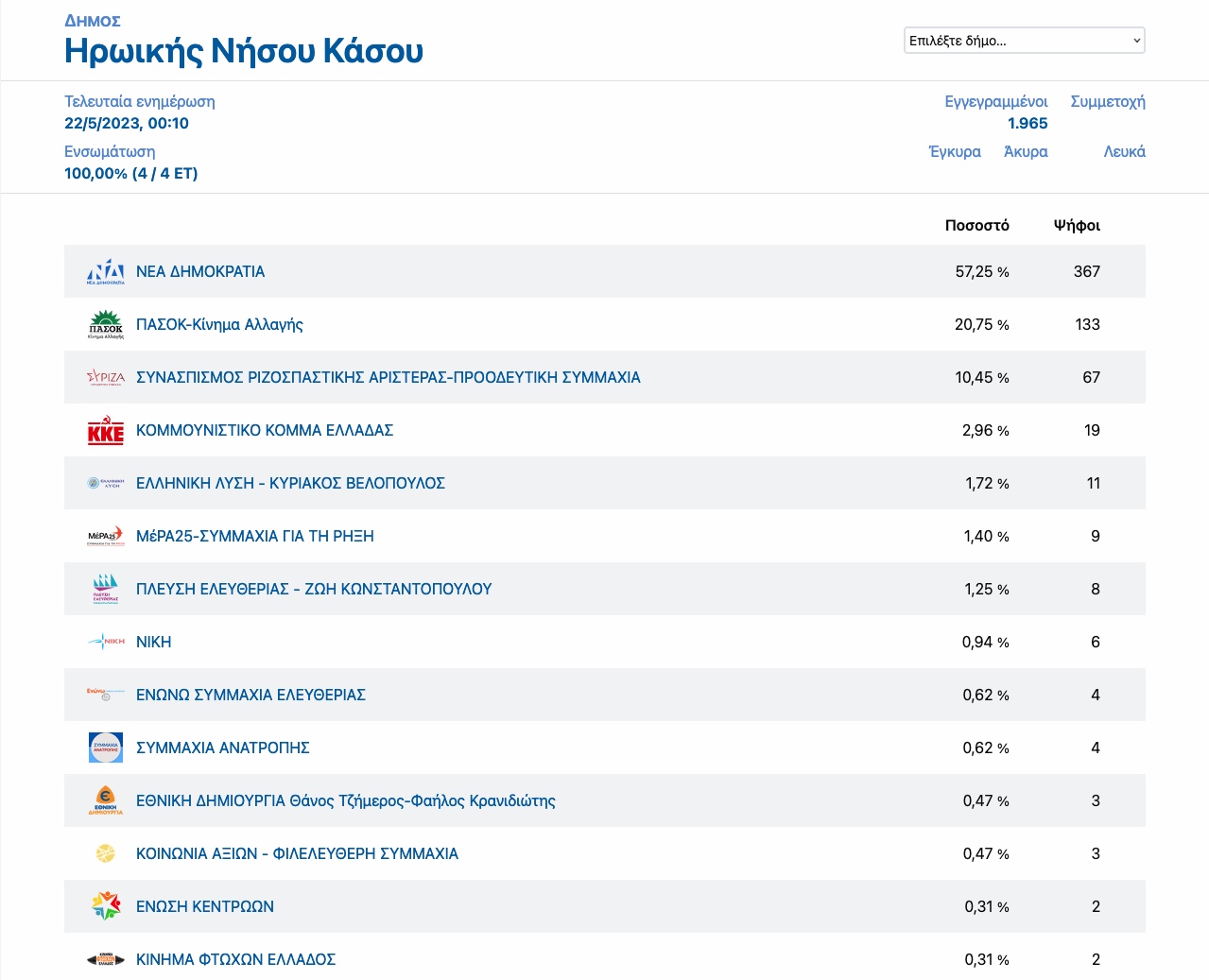Screen dimensions: 1209x980
Task: Click the ΠΑΣΟΚ green sun logo
Action: click(106, 324)
